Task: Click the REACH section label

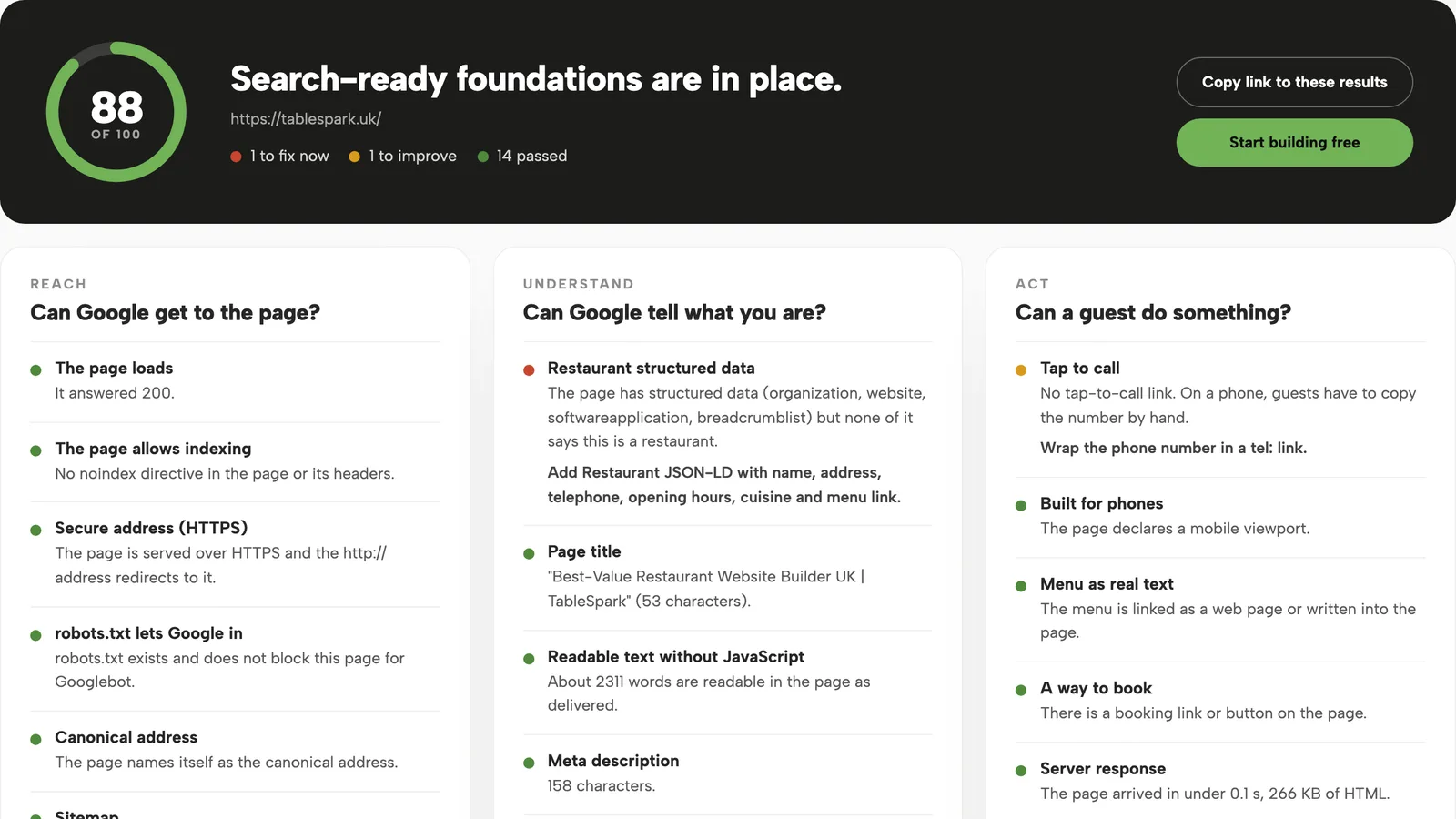Action: [x=58, y=284]
